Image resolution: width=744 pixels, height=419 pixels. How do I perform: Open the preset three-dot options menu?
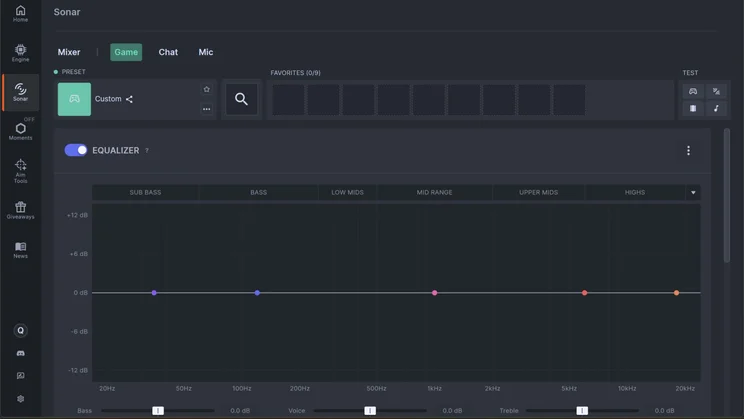206,109
